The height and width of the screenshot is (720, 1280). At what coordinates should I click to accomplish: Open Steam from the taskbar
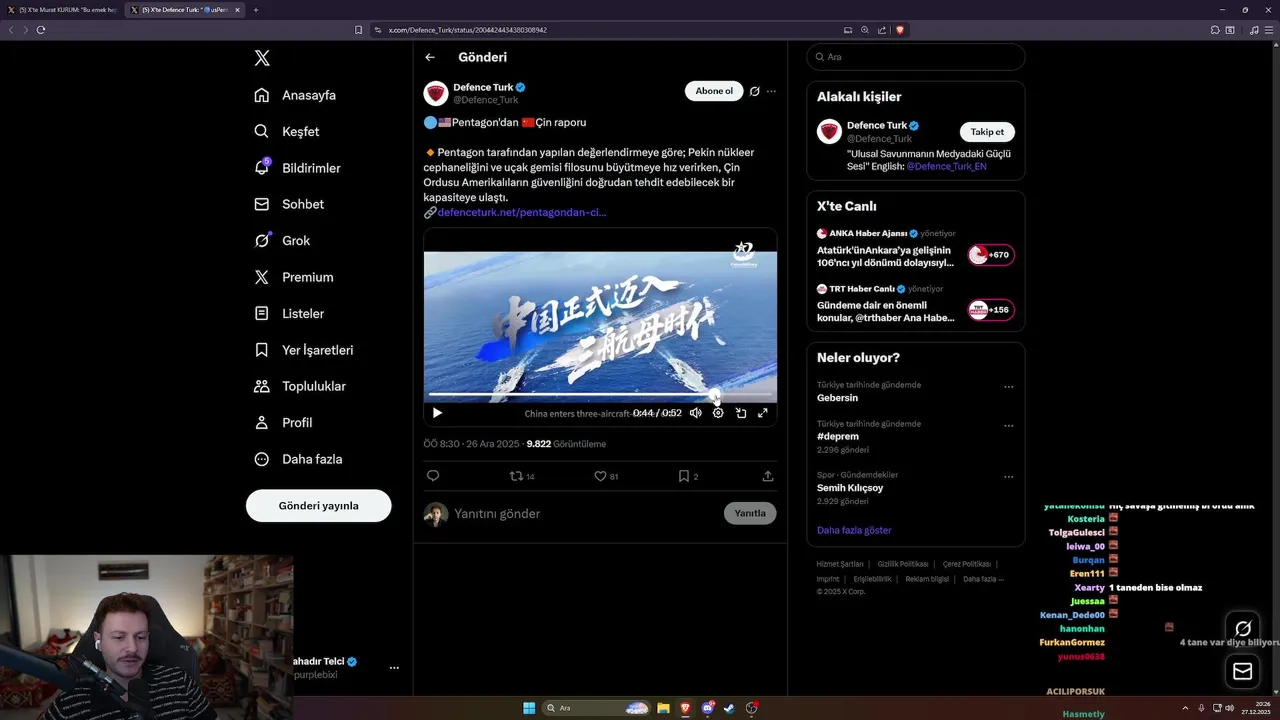coord(729,708)
